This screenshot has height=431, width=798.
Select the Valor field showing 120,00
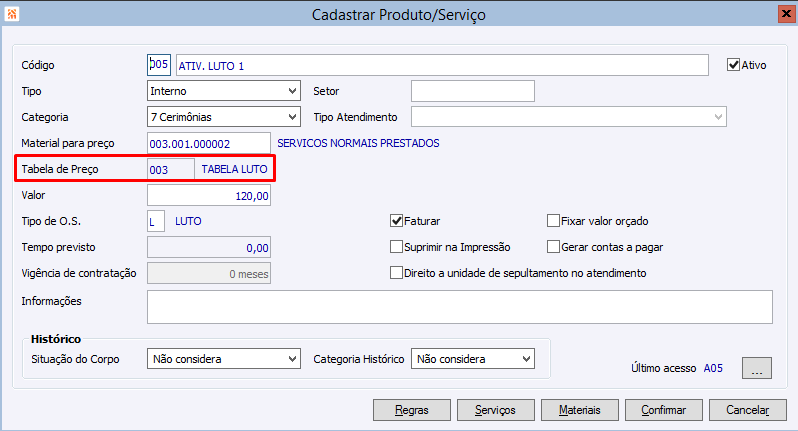click(208, 195)
